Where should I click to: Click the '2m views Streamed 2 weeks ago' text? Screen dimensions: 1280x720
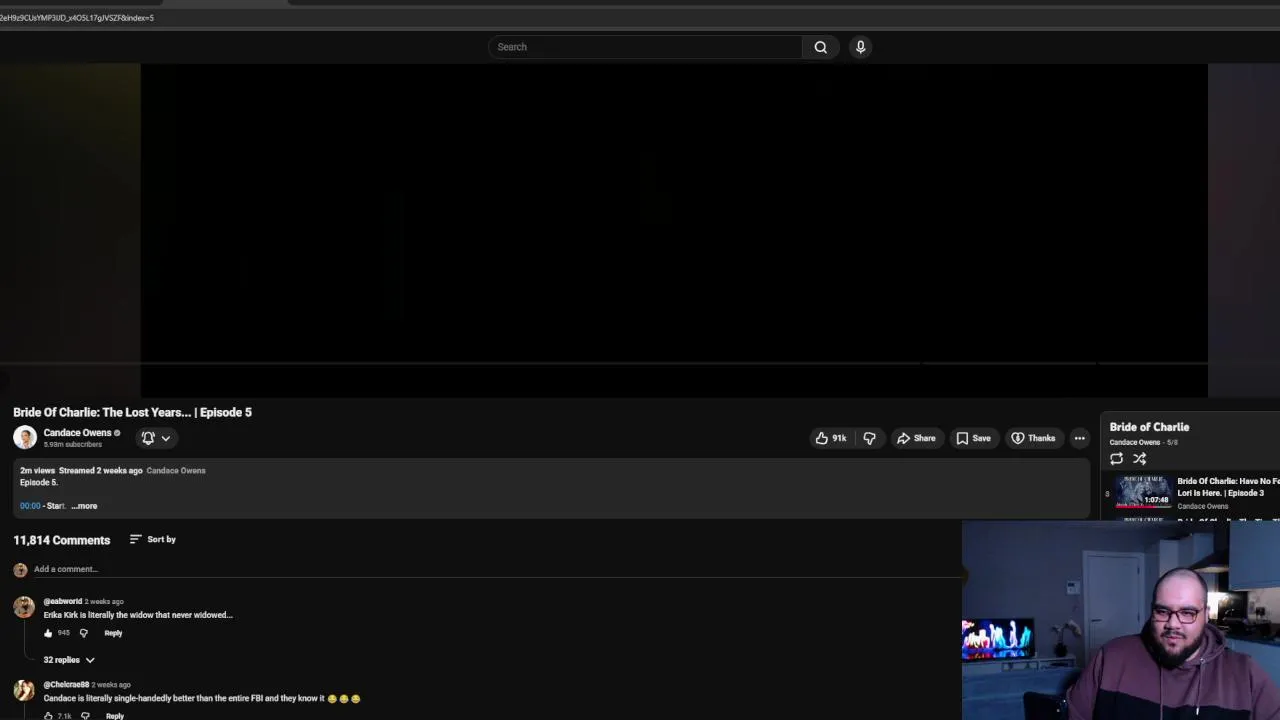[81, 470]
